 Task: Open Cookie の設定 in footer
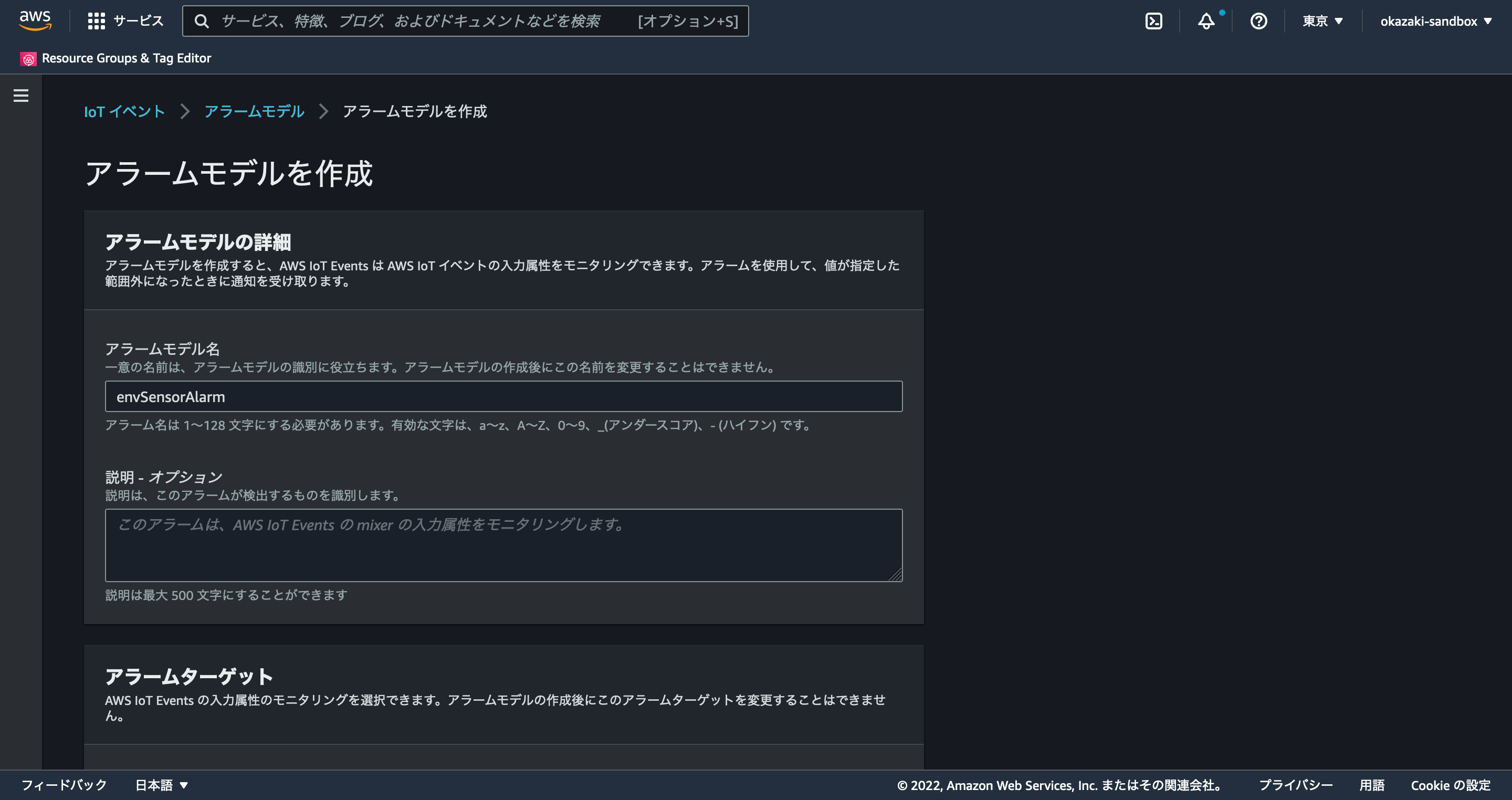pos(1451,785)
